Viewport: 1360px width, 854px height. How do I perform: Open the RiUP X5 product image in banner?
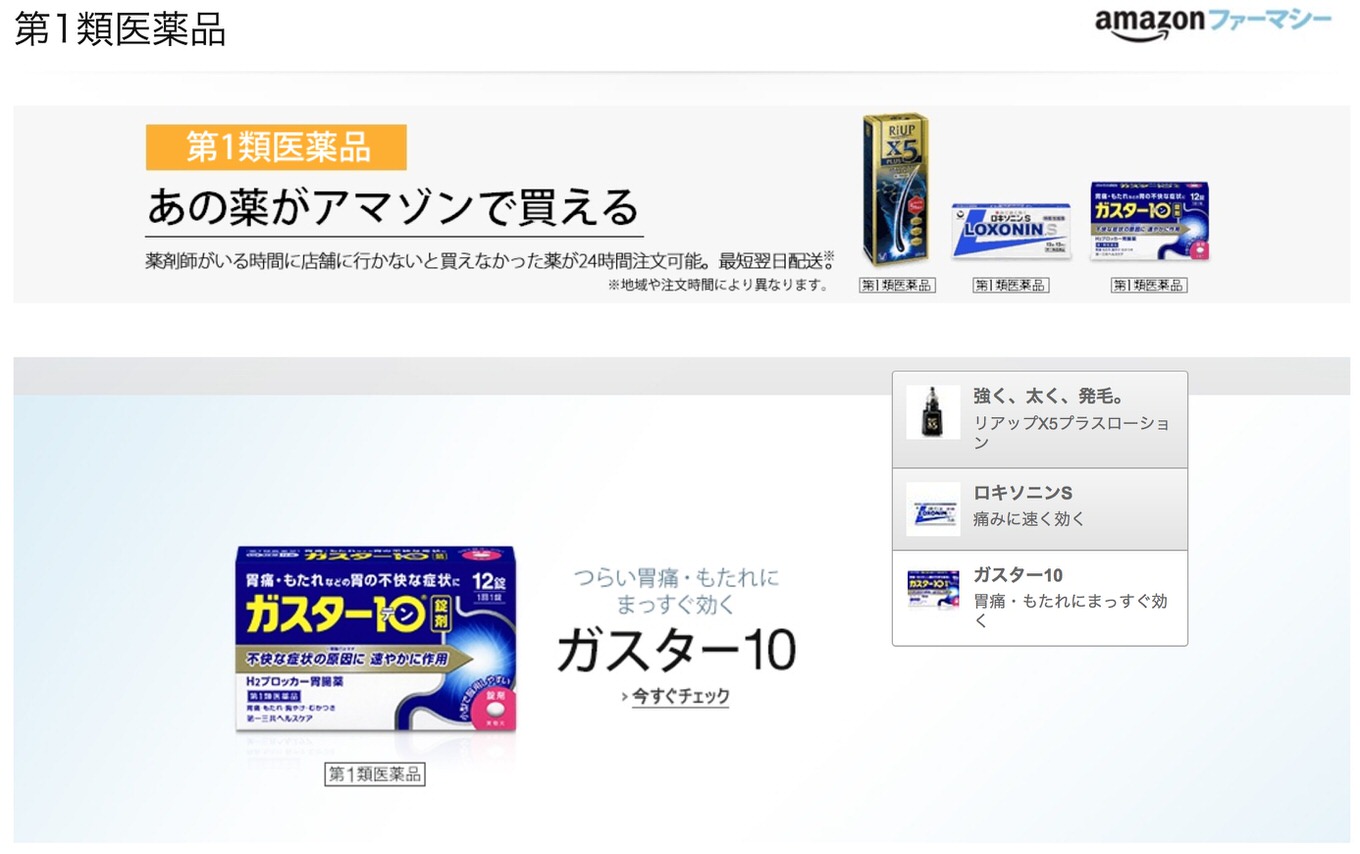pyautogui.click(x=896, y=190)
